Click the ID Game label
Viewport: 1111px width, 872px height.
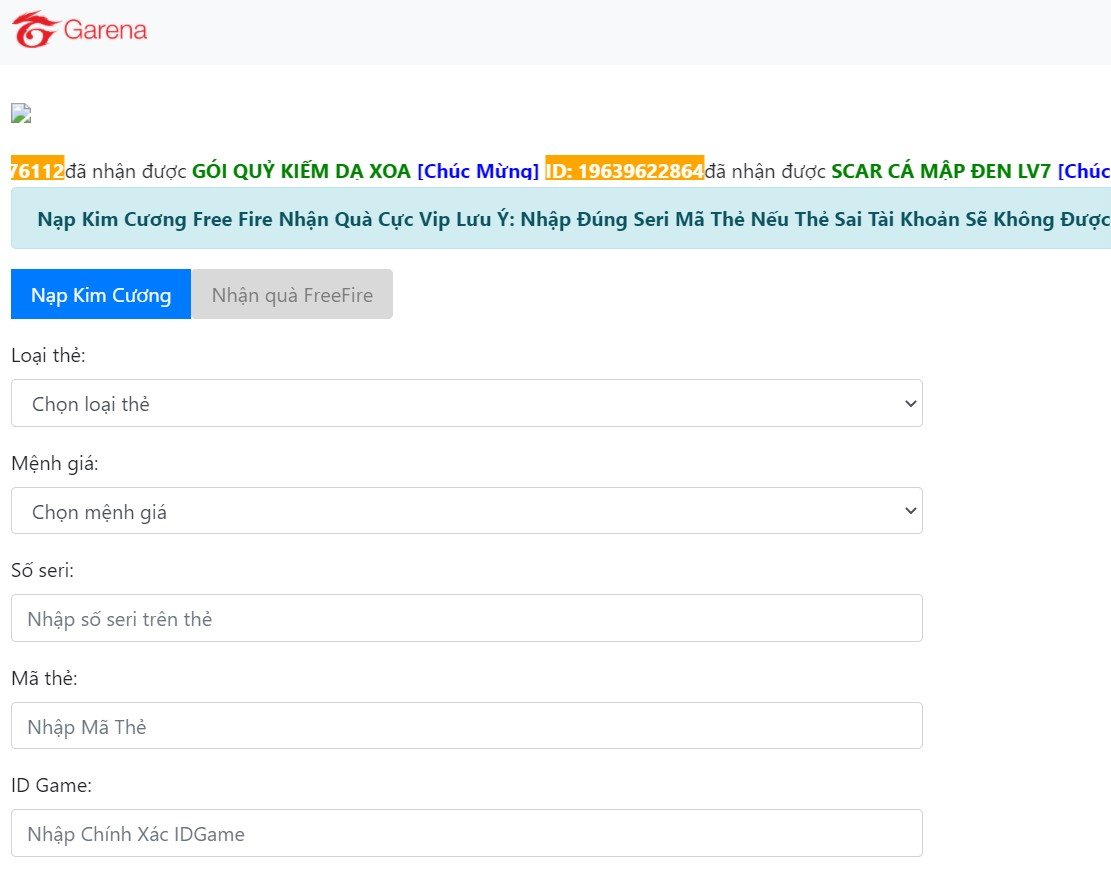point(52,786)
